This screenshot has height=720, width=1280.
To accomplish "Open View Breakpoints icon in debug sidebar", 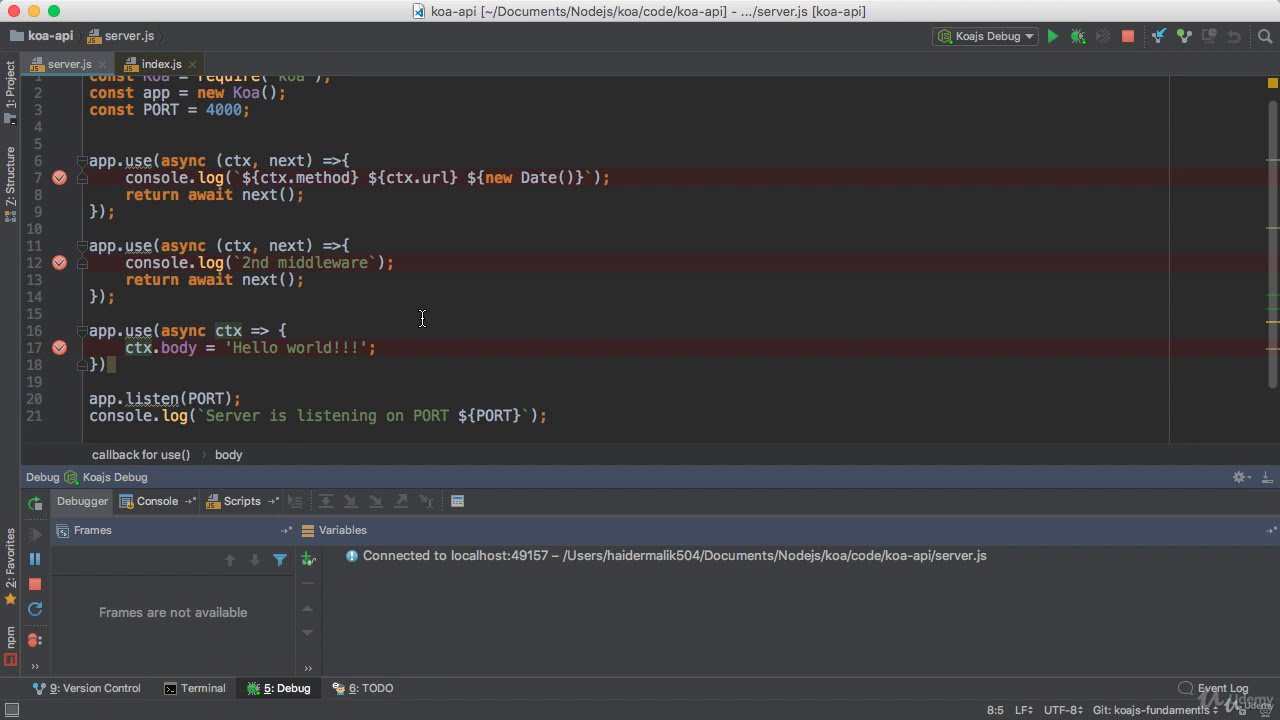I will (x=35, y=639).
